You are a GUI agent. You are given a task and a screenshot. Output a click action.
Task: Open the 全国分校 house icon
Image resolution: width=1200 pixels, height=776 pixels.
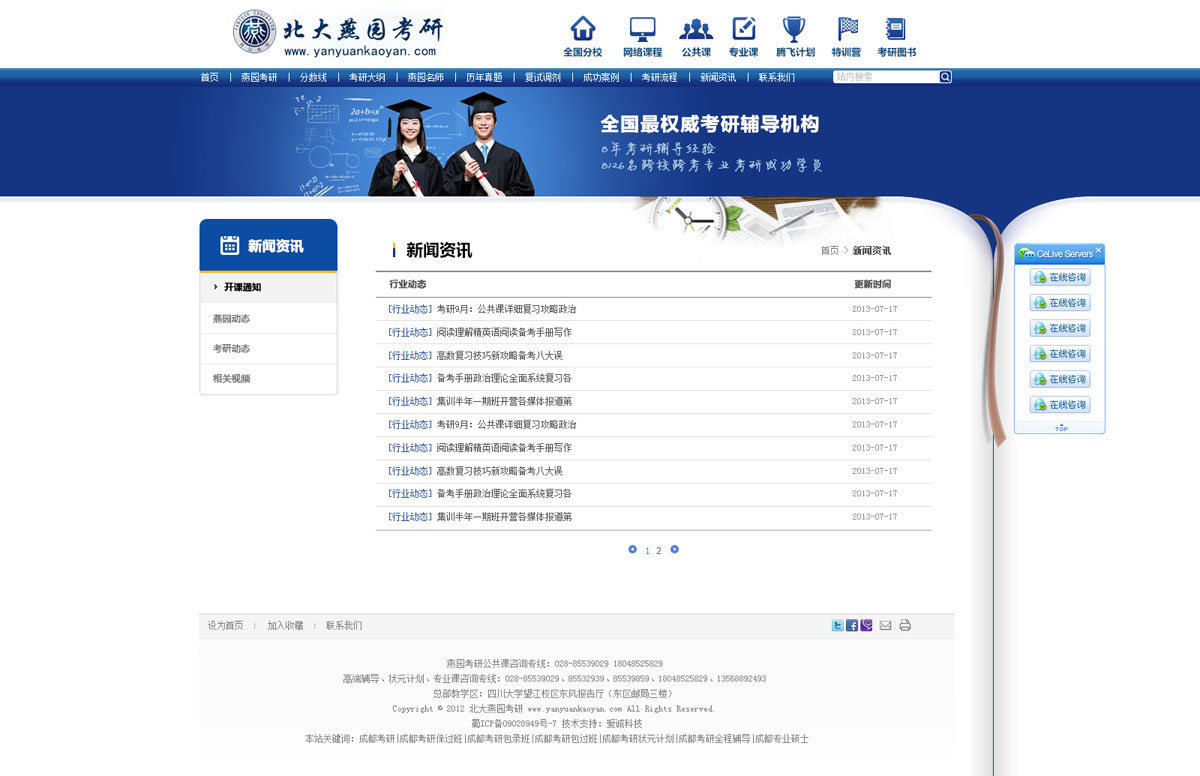pos(582,28)
